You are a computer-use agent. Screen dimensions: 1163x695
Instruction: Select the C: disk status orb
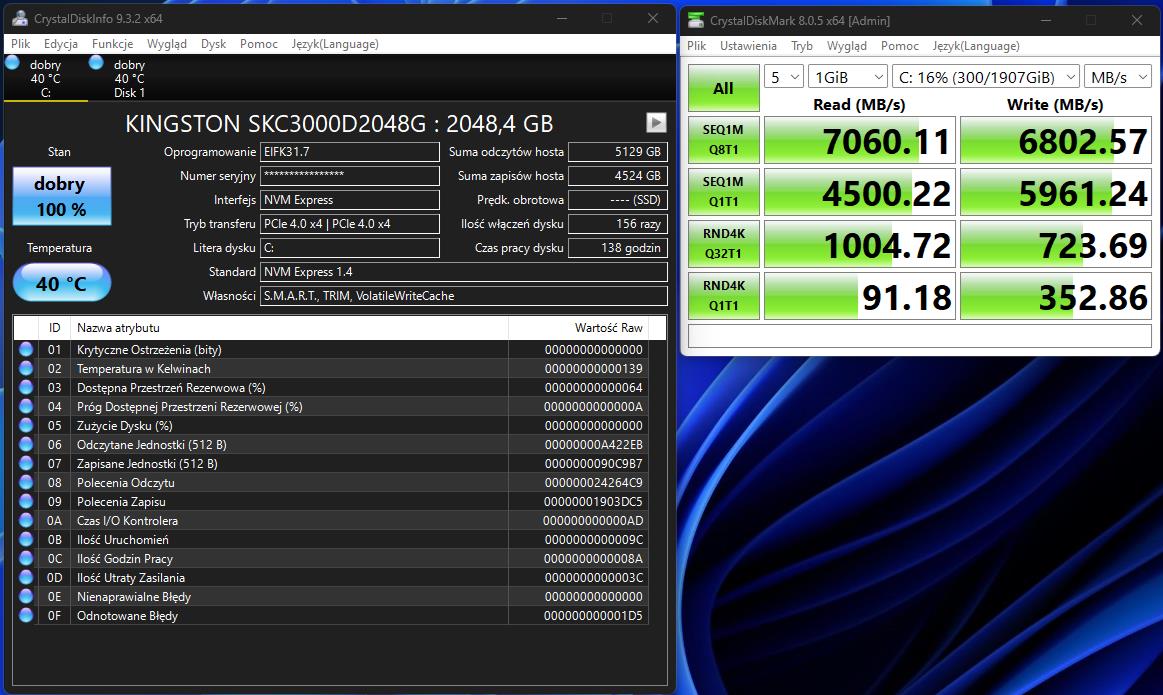coord(13,63)
